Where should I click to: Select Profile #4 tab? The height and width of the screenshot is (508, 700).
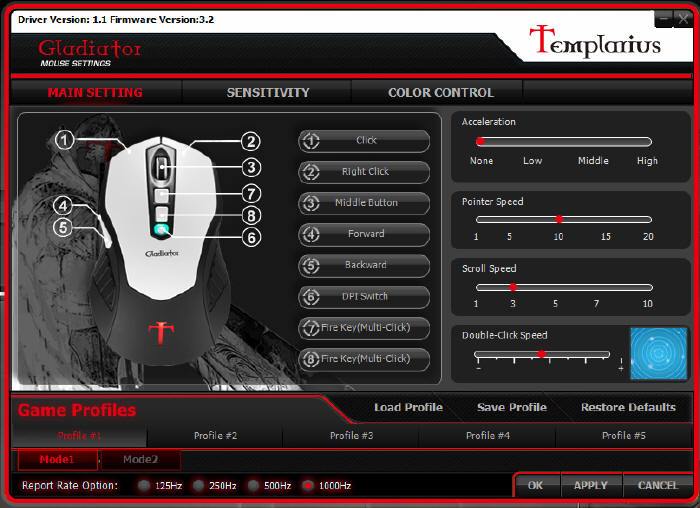488,436
